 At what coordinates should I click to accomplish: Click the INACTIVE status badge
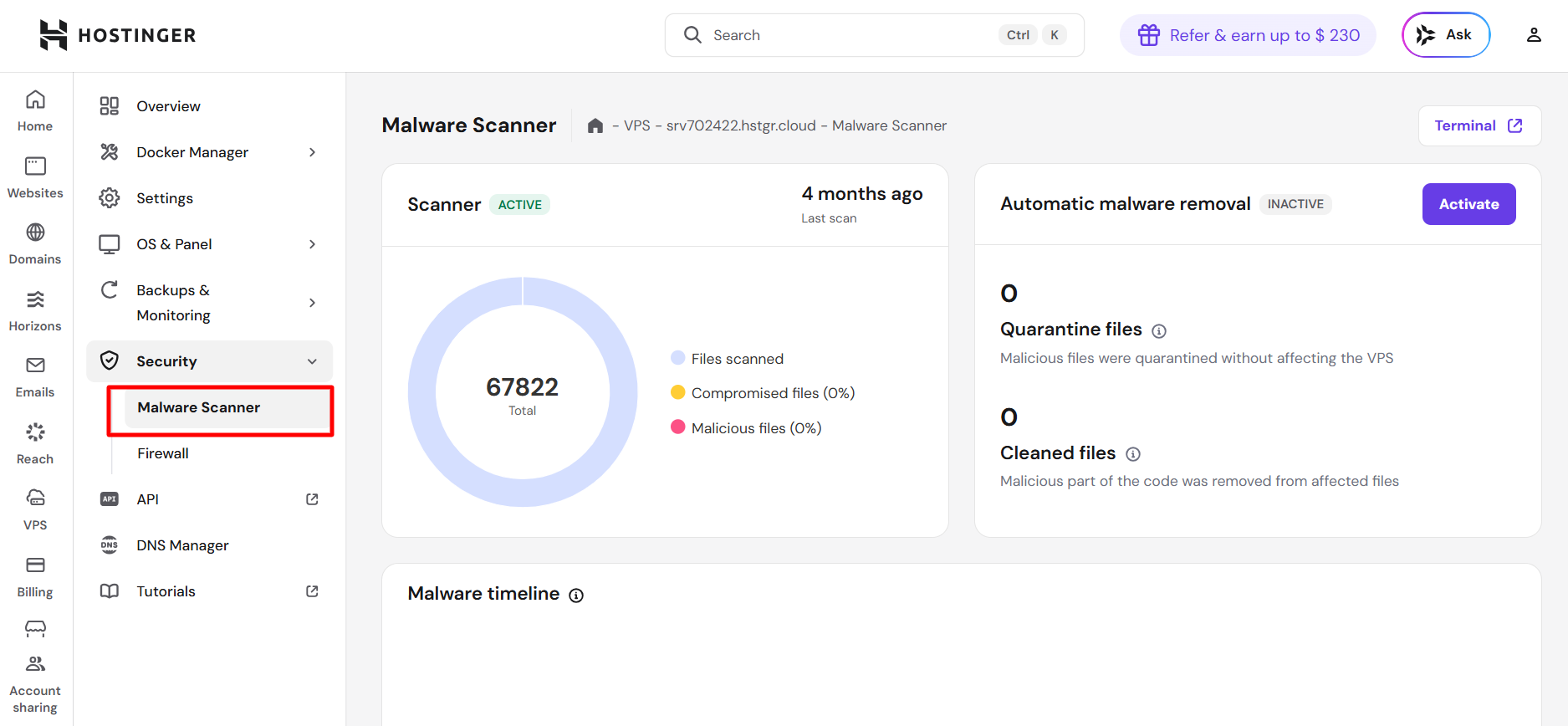coord(1295,204)
